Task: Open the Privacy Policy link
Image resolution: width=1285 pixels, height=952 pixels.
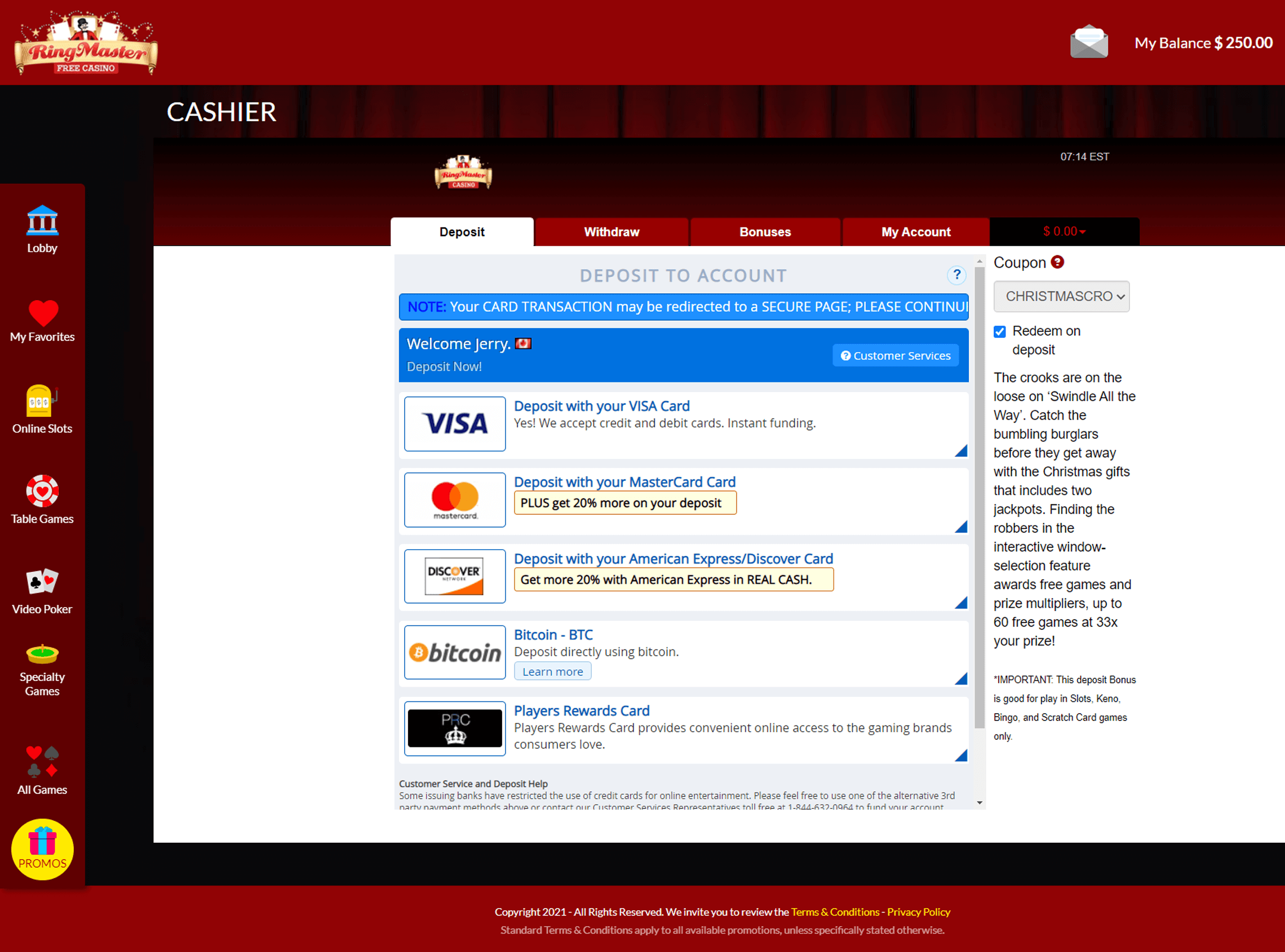Action: click(918, 912)
